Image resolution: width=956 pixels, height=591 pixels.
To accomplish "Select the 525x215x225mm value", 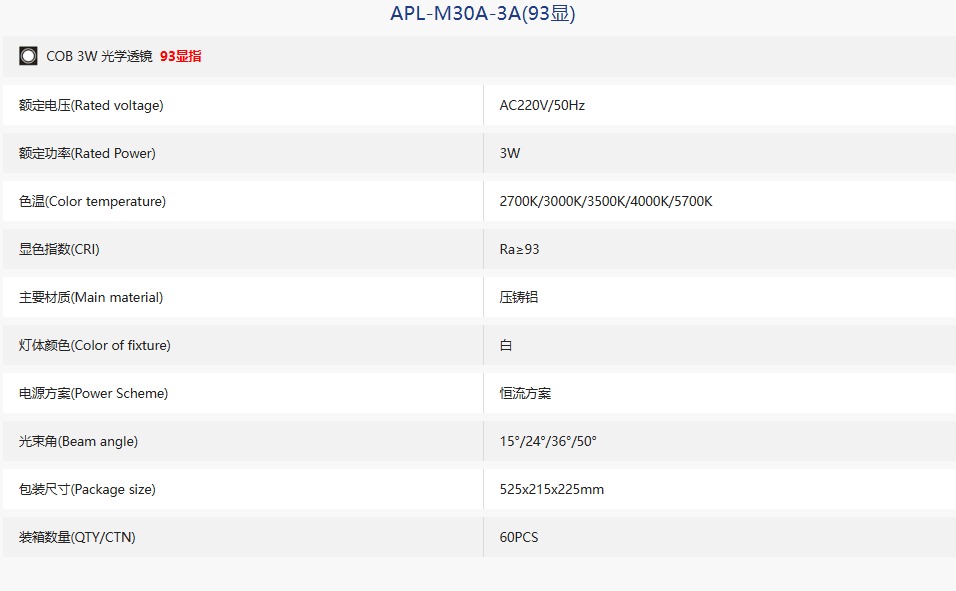I will click(x=552, y=489).
